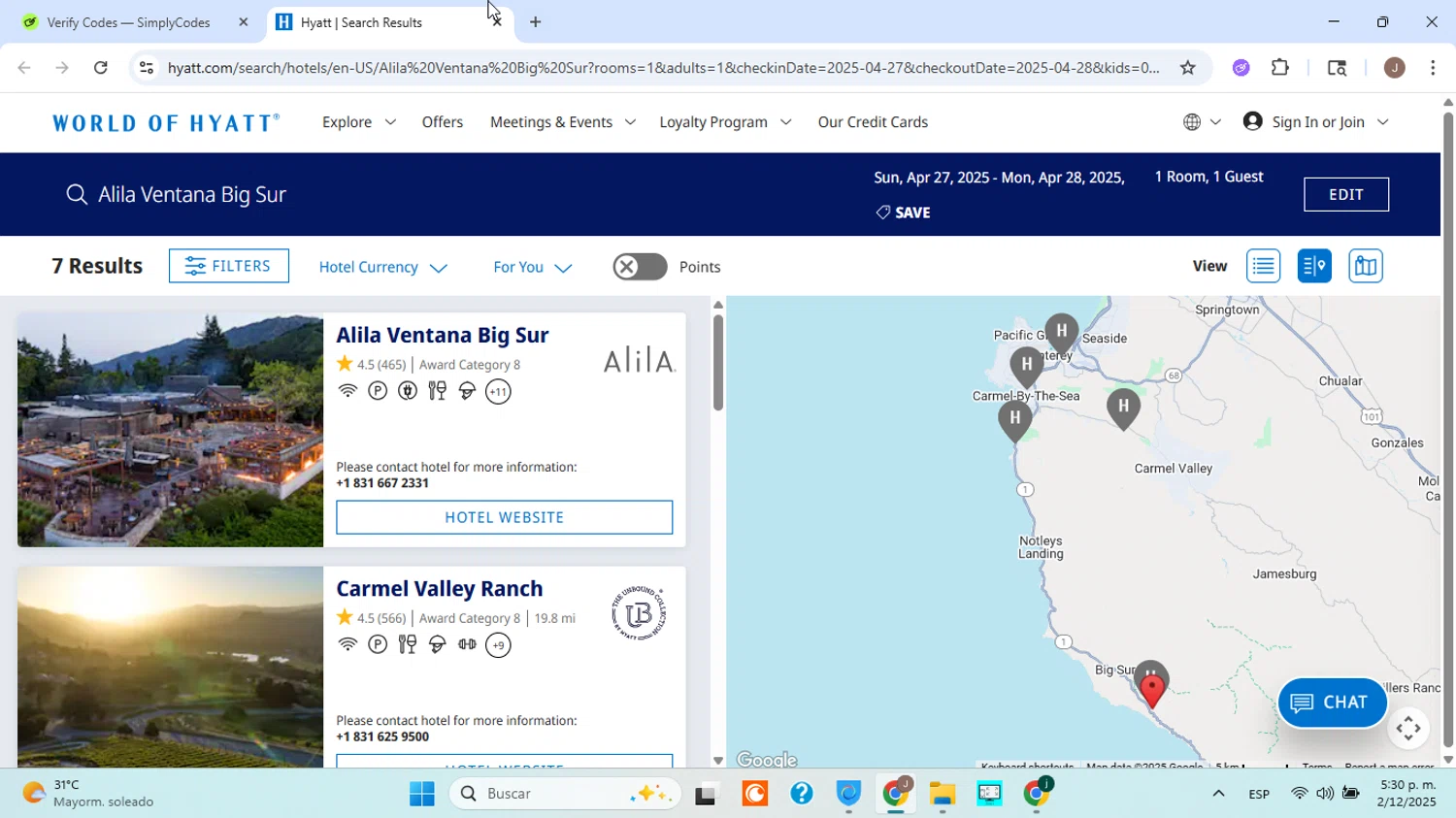Expand the Sign In or Join menu
1456x818 pixels.
point(1315,122)
